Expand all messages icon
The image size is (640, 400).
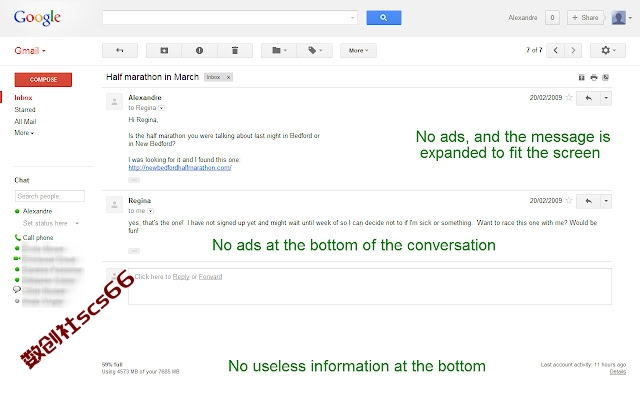pyautogui.click(x=582, y=78)
